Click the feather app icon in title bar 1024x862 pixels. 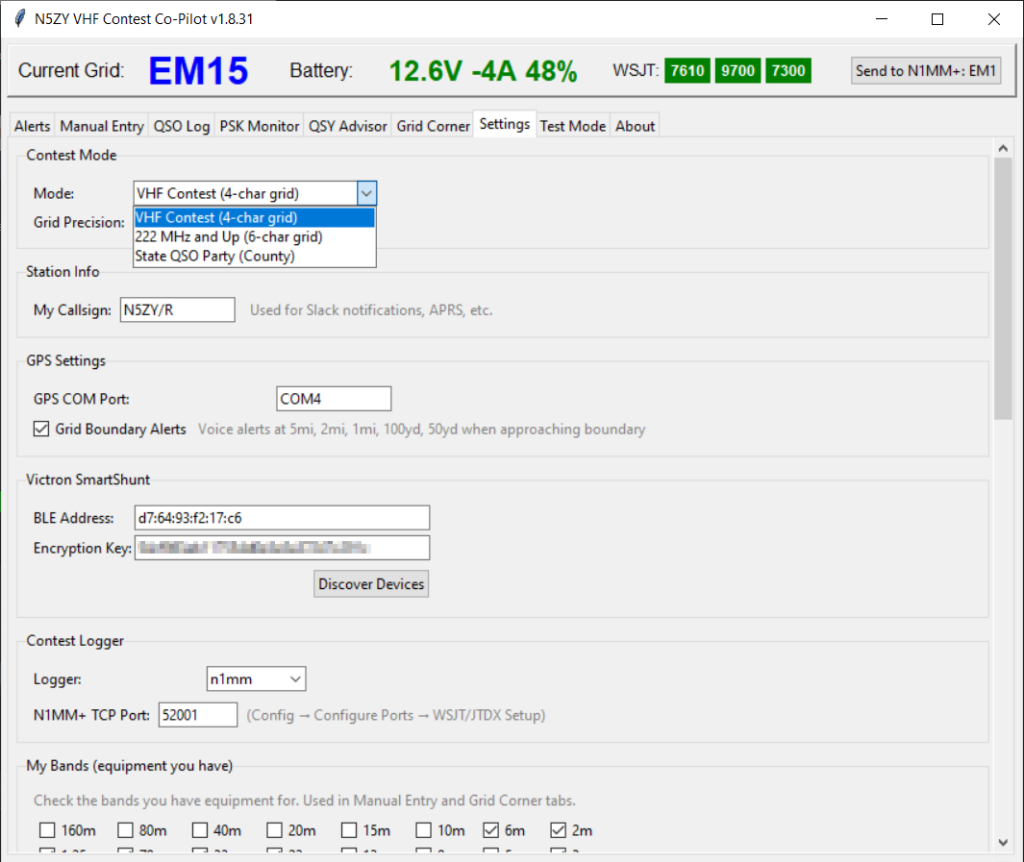[x=19, y=19]
